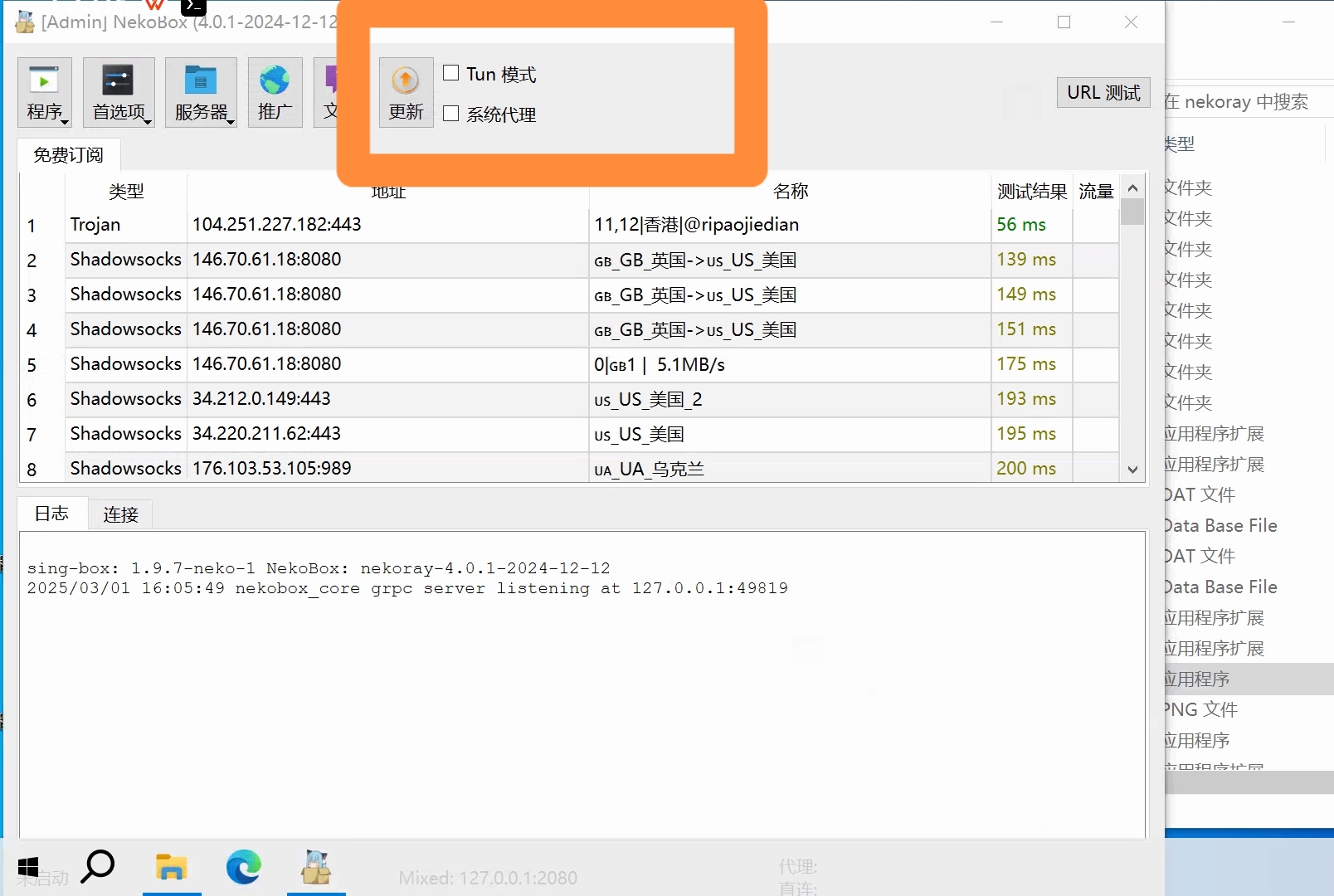Click the NekoBox icon in the taskbar
The height and width of the screenshot is (896, 1334).
316,868
